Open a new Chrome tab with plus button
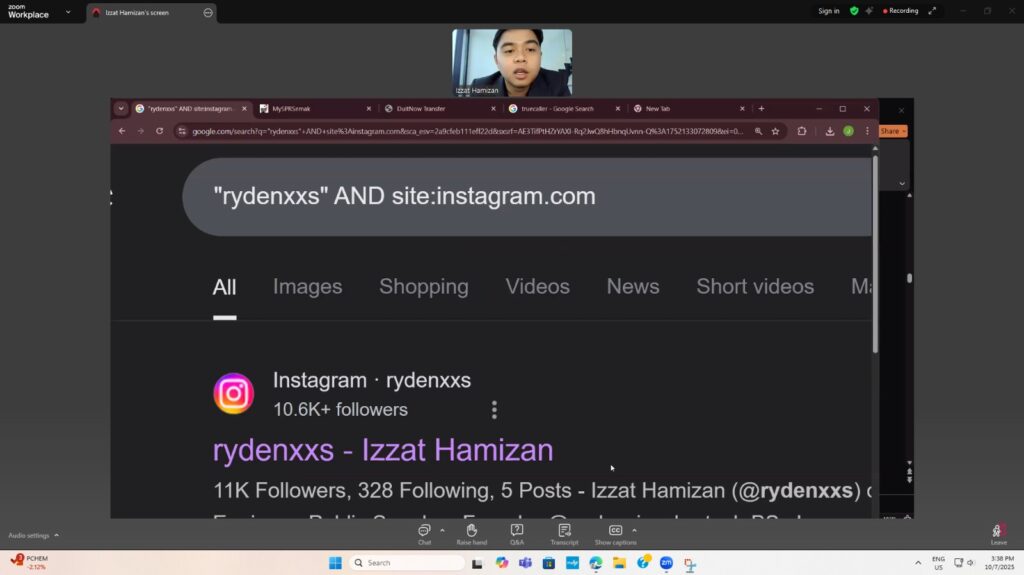1024x575 pixels. [761, 108]
